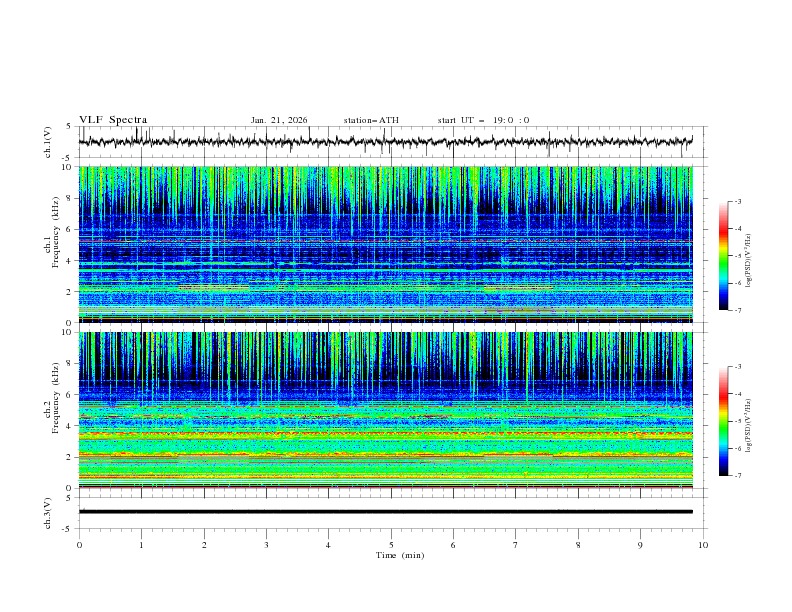Viewport: 792px width, 612px height.
Task: Click time axis tick label "0"
Action: [79, 545]
